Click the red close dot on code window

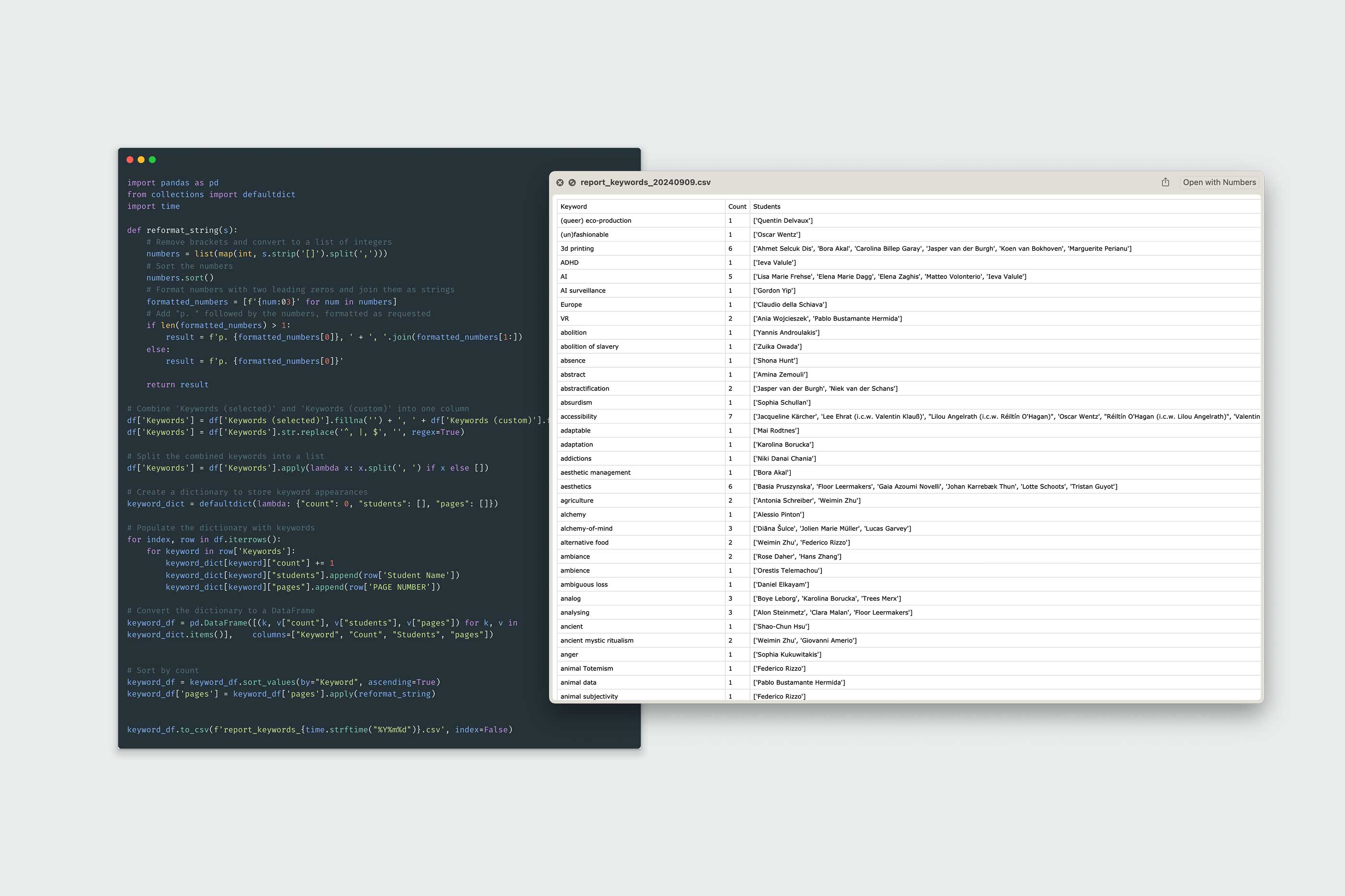tap(130, 160)
